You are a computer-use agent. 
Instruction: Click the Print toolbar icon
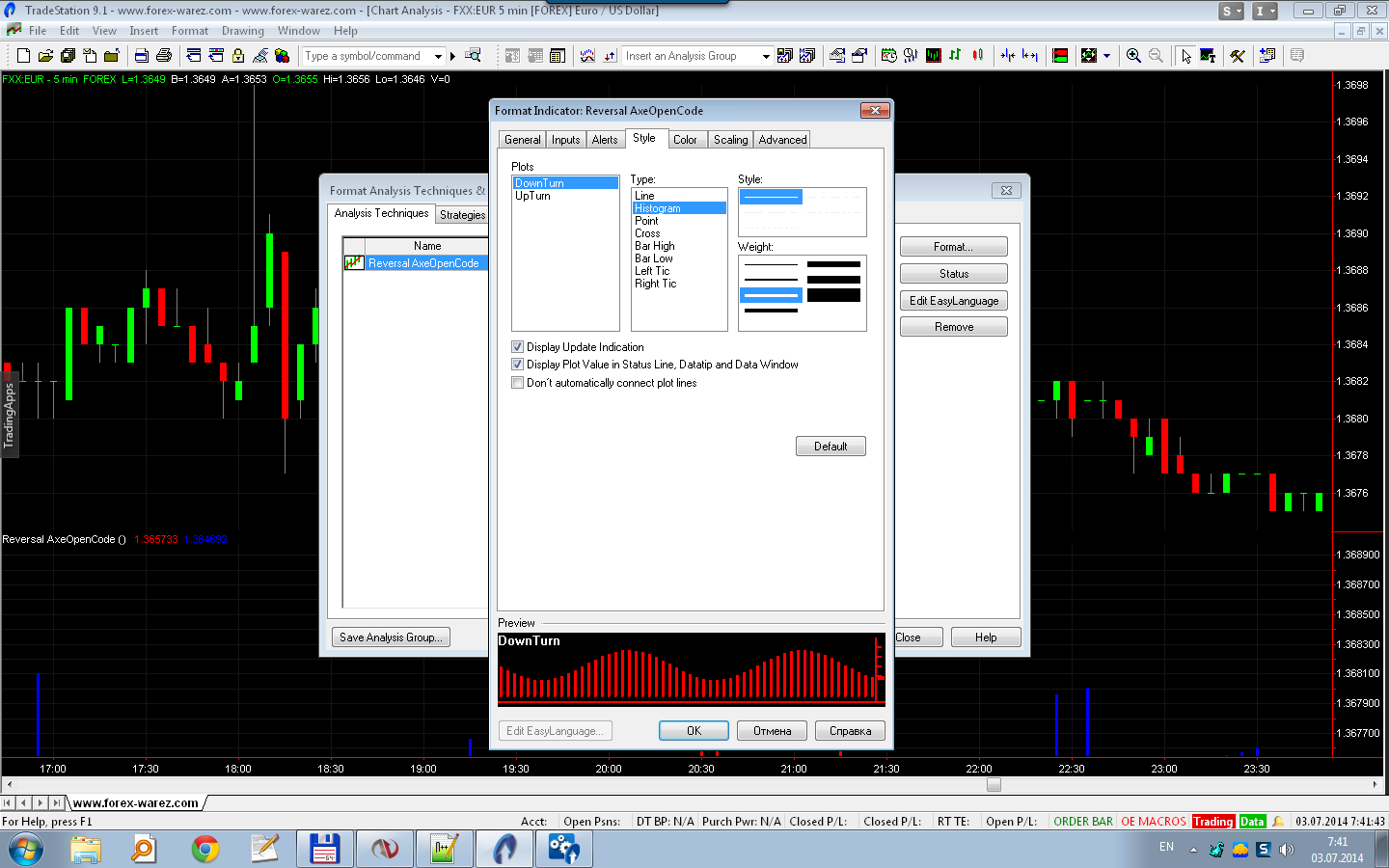(x=163, y=56)
